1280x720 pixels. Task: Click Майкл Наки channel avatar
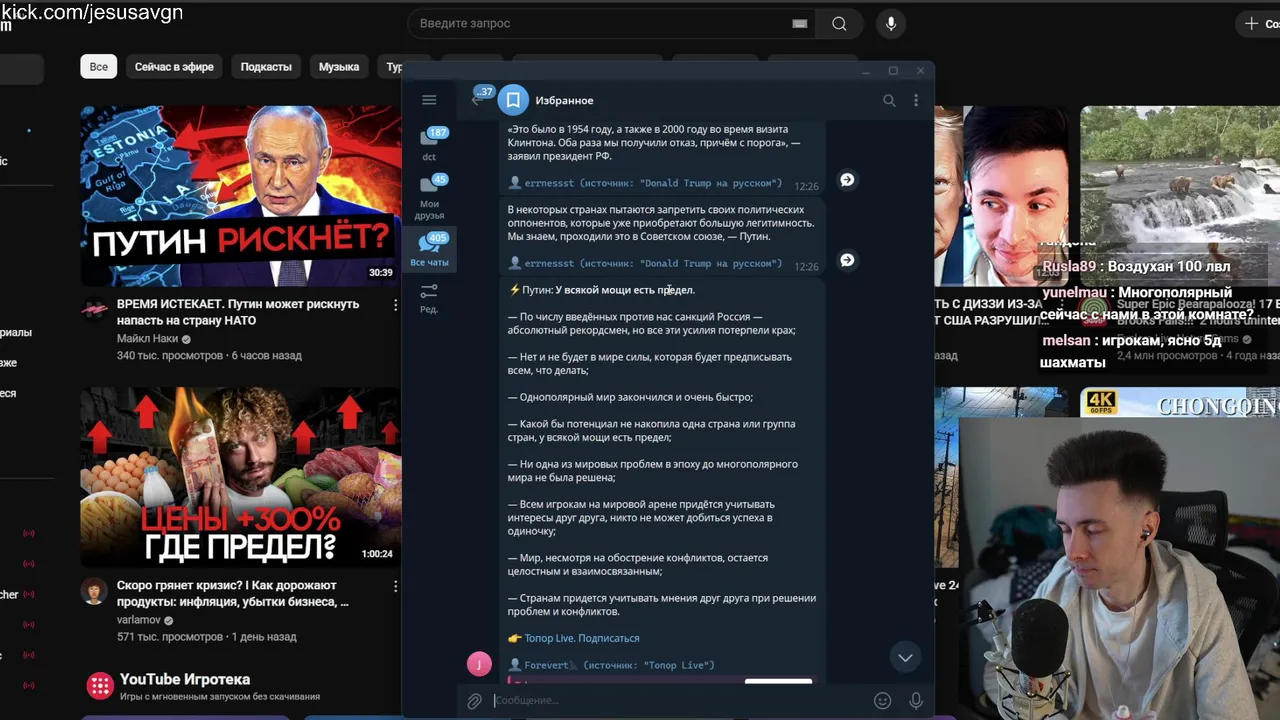[94, 309]
